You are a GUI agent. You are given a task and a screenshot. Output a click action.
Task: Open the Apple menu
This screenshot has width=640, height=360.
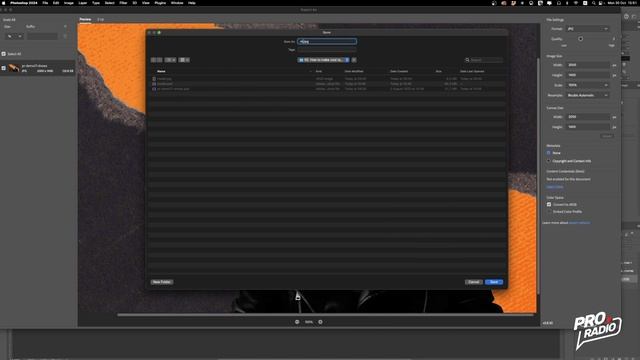4,3
